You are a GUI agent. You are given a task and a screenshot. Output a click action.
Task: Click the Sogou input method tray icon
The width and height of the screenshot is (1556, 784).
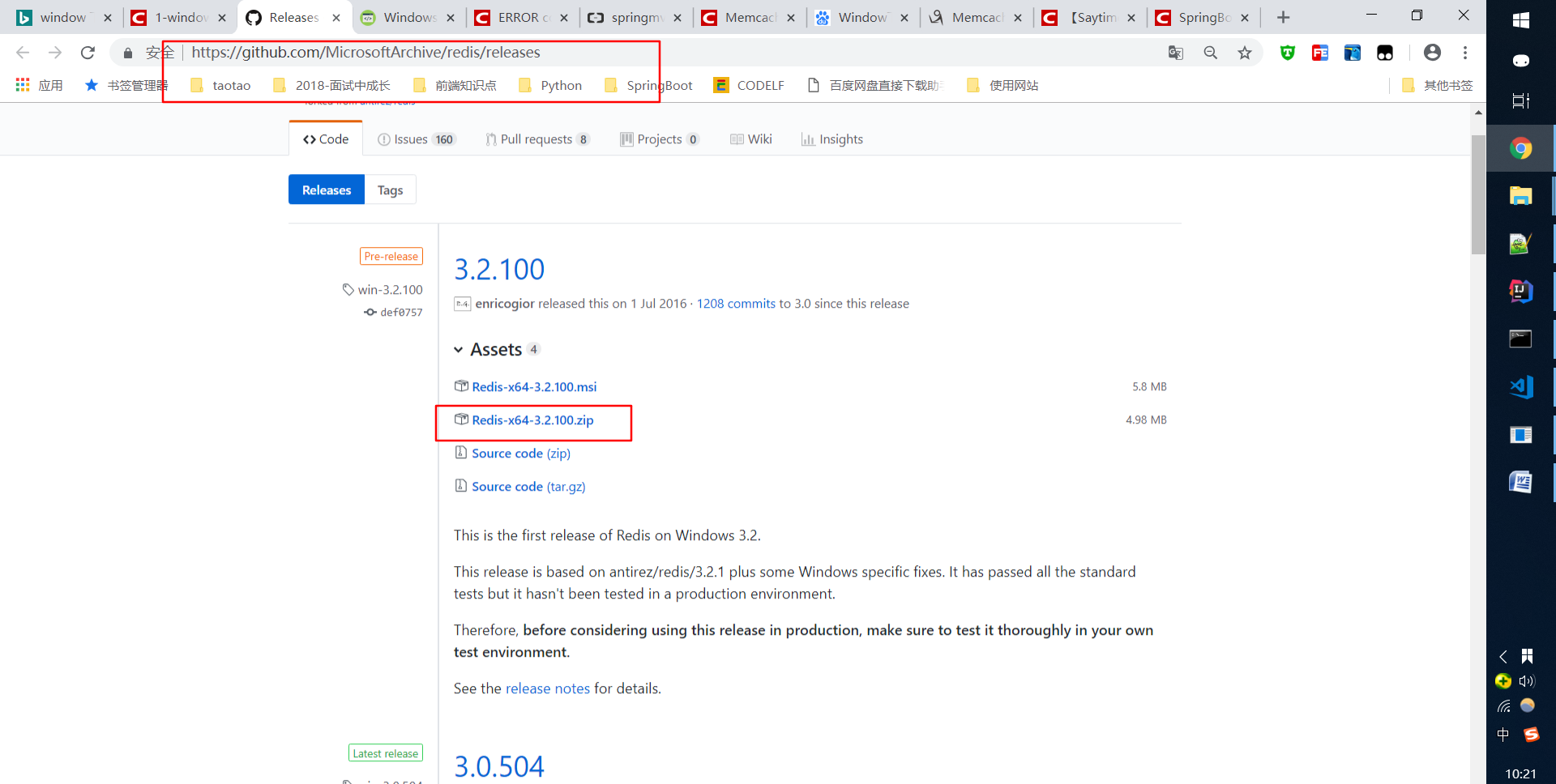tap(1531, 735)
